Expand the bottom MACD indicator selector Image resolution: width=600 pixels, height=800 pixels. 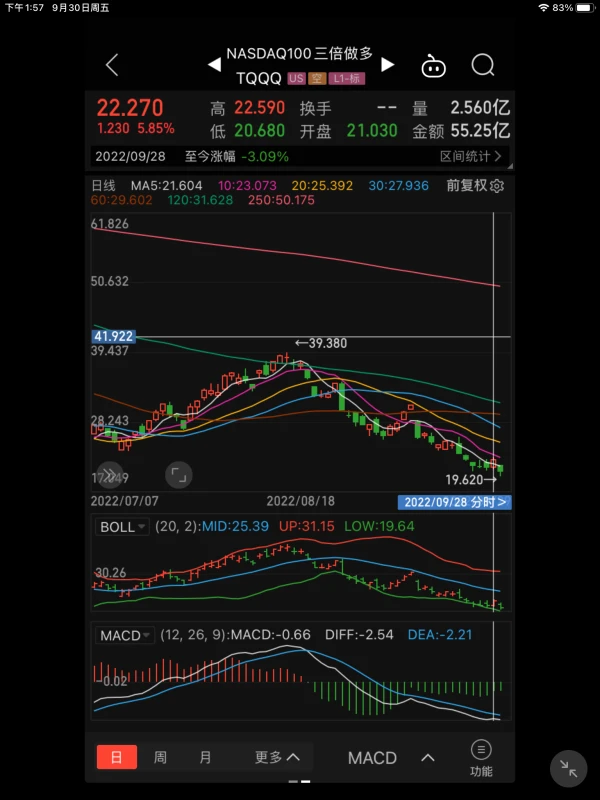point(391,758)
